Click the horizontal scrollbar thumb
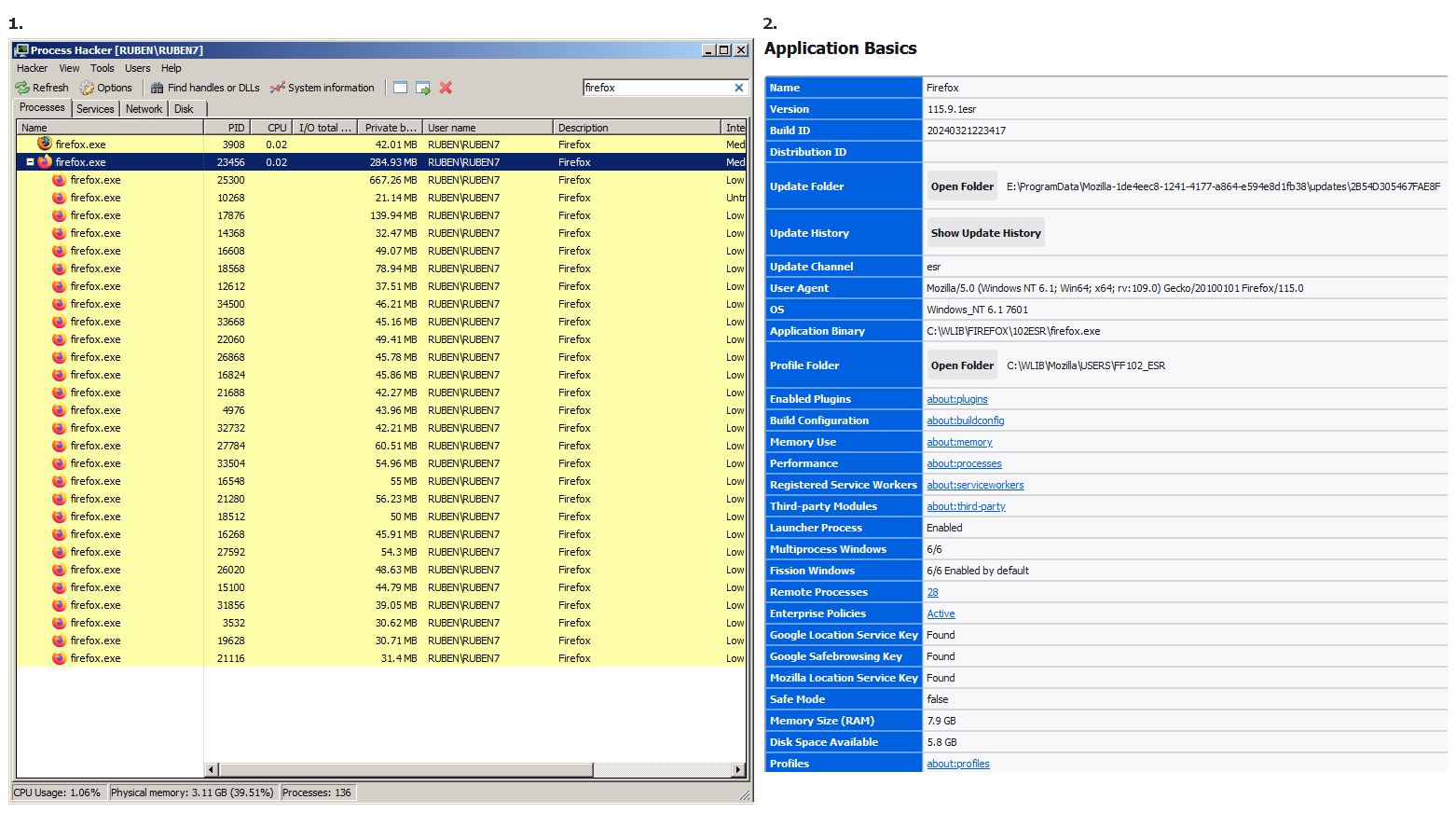The width and height of the screenshot is (1456, 813). point(405,770)
